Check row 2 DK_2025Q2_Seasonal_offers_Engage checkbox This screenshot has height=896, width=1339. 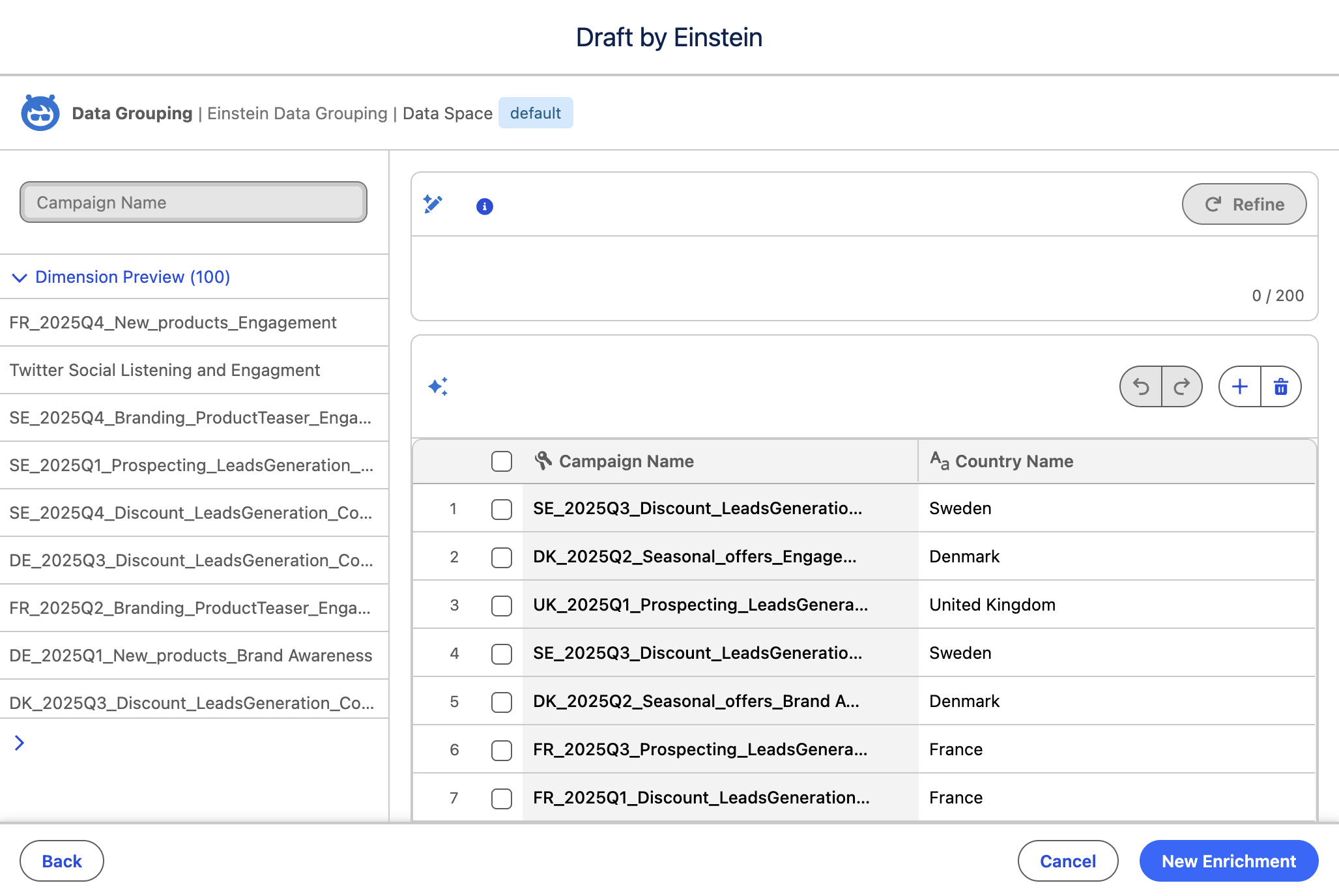pos(502,557)
